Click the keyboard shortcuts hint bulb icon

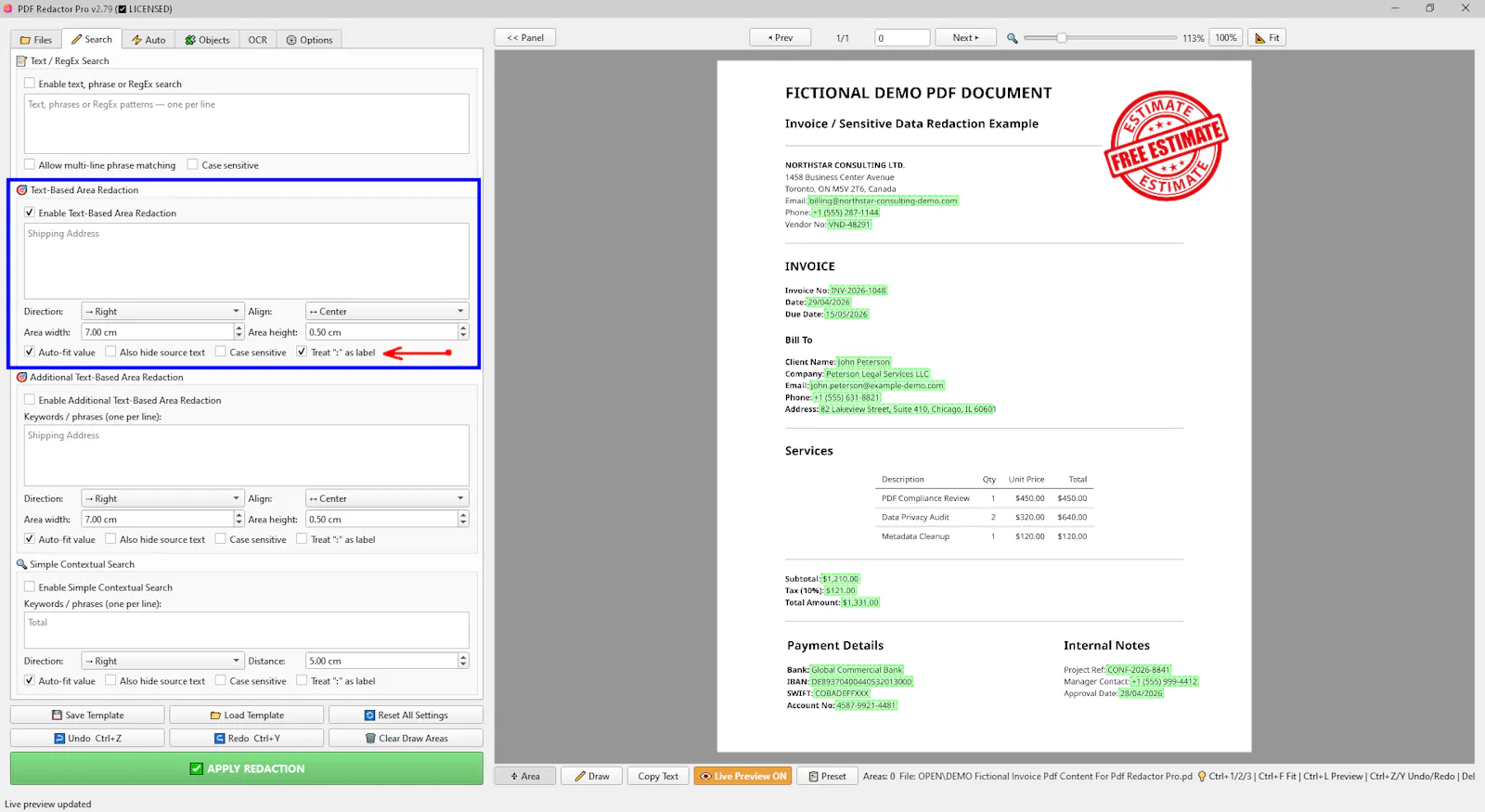(1202, 776)
